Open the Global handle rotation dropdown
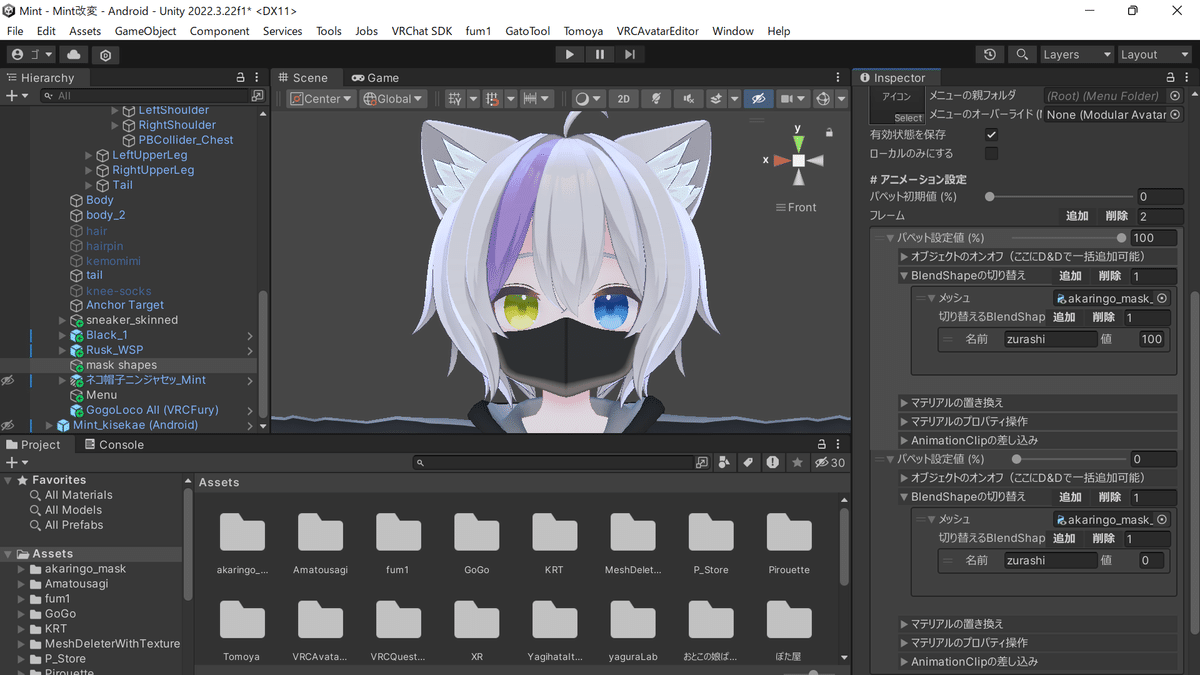The image size is (1200, 675). point(393,99)
